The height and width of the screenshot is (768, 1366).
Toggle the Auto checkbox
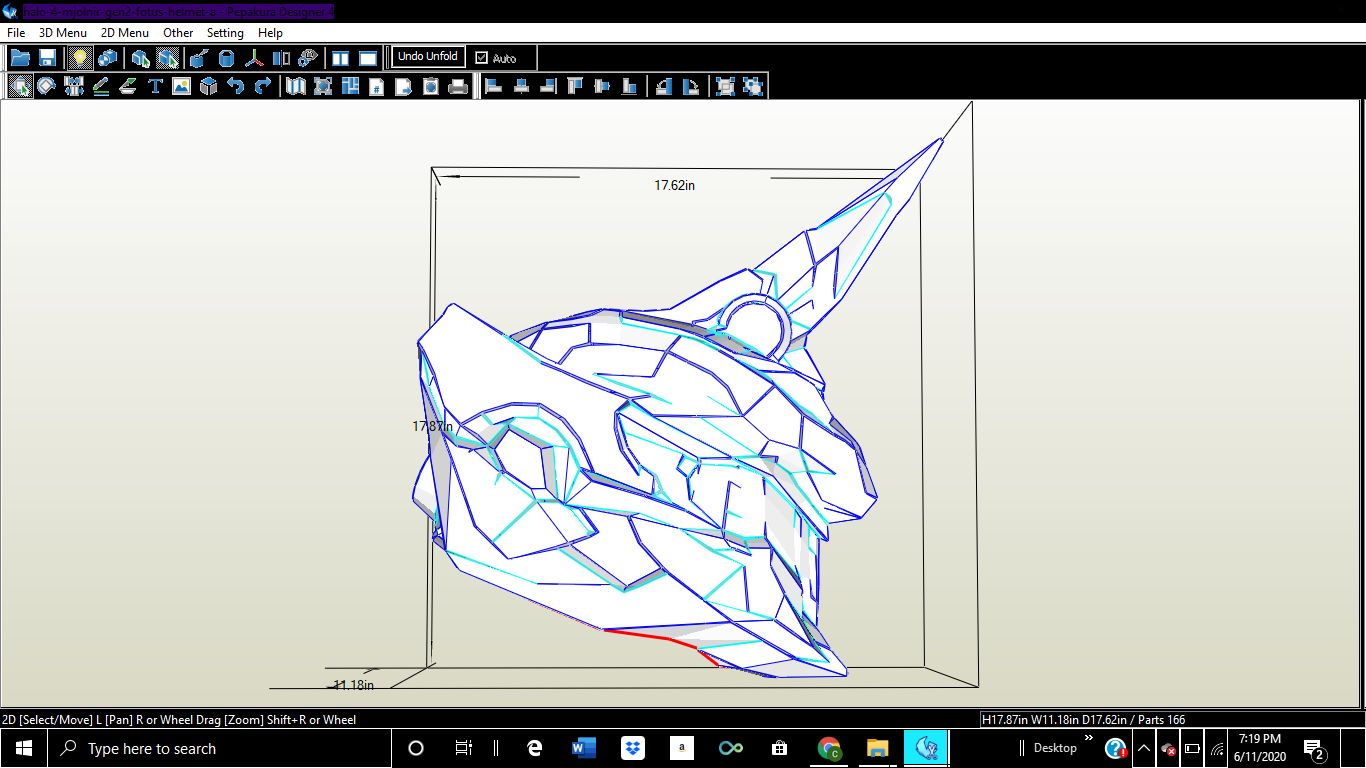(x=482, y=58)
